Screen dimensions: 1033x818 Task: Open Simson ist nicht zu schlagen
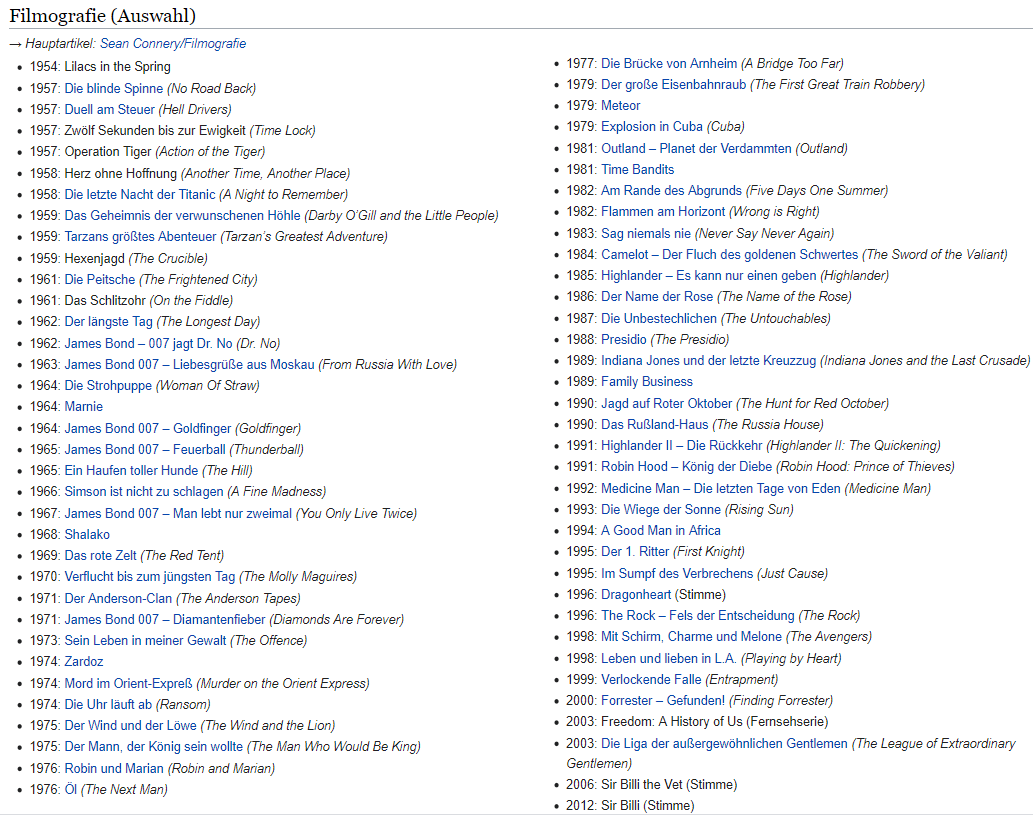pyautogui.click(x=144, y=491)
